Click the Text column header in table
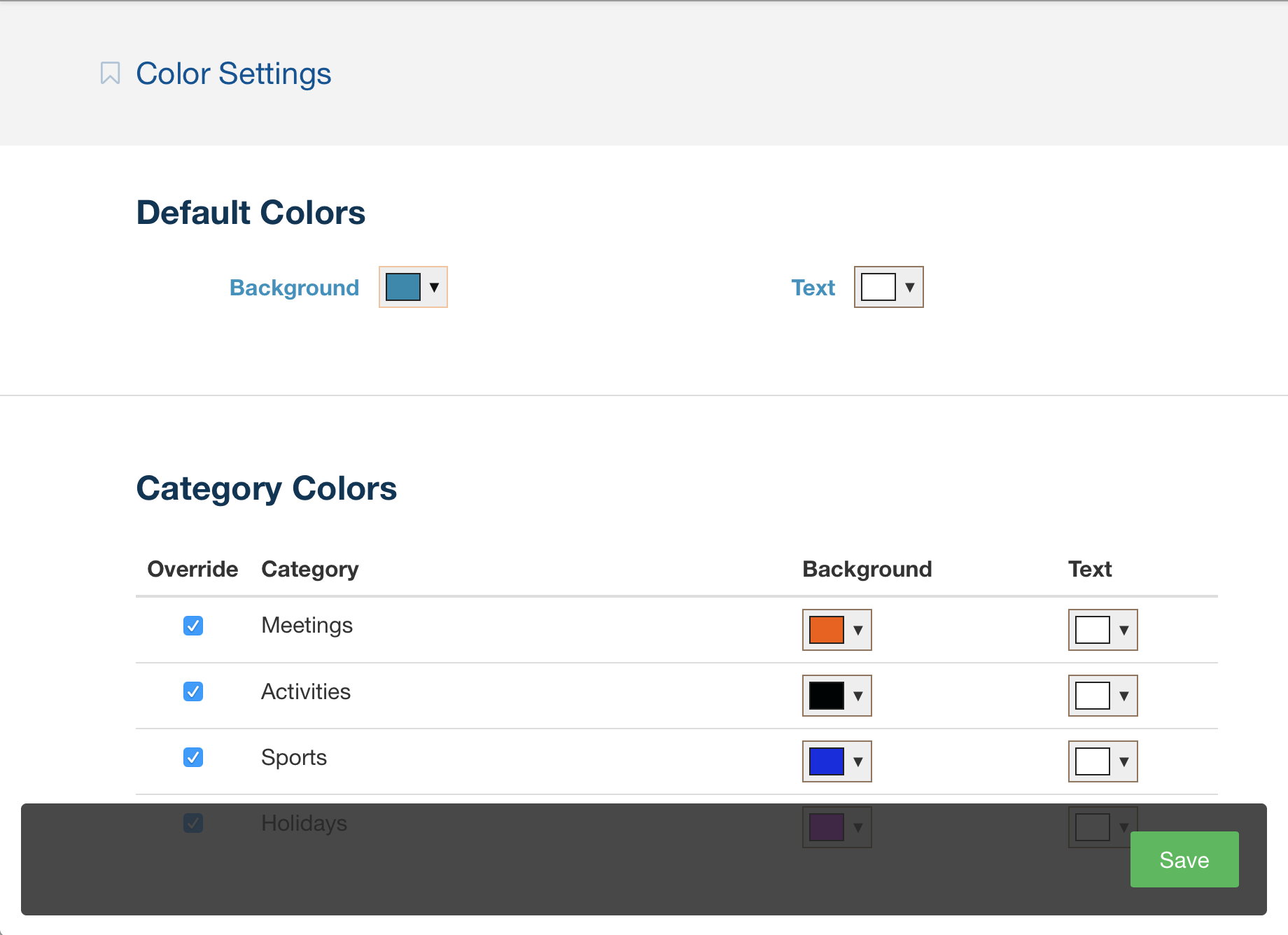Viewport: 1288px width, 935px height. (1090, 569)
